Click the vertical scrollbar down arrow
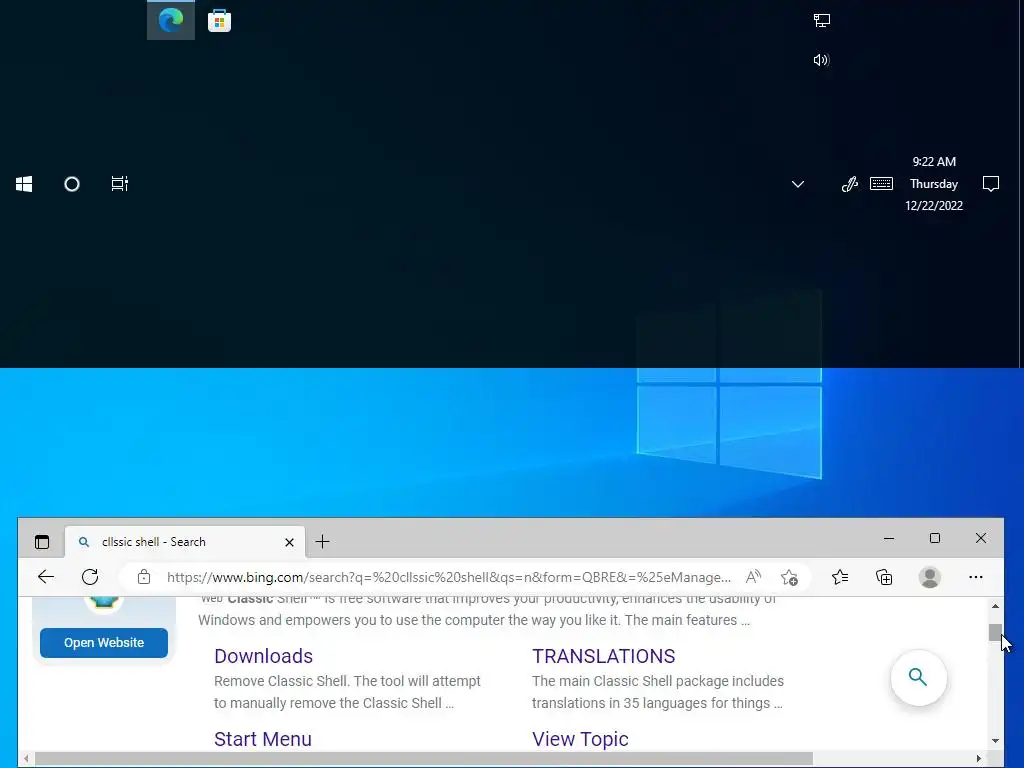Viewport: 1024px width, 768px height. coord(995,741)
